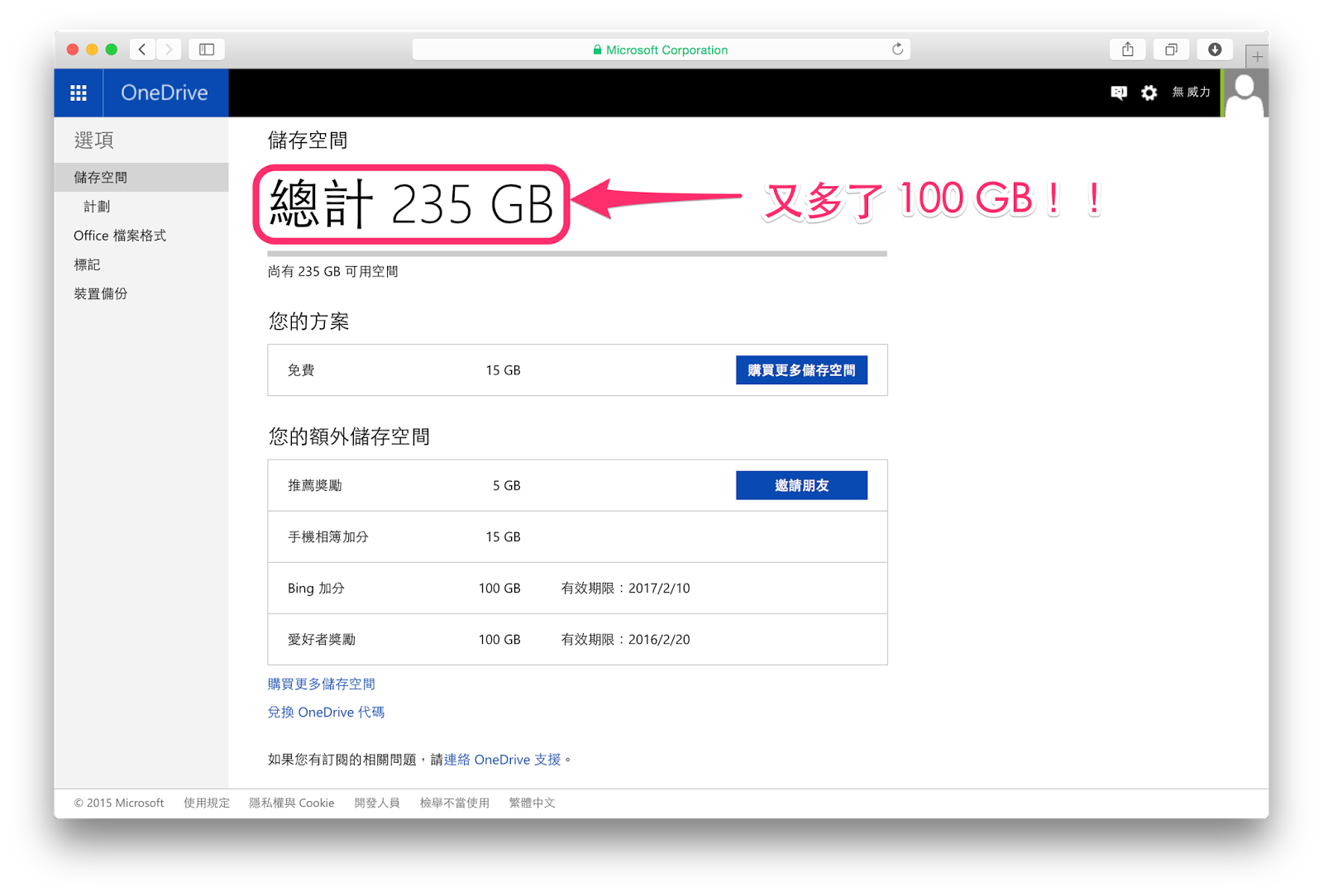Click the 邀請朋友 button
The width and height of the screenshot is (1323, 896).
801,485
